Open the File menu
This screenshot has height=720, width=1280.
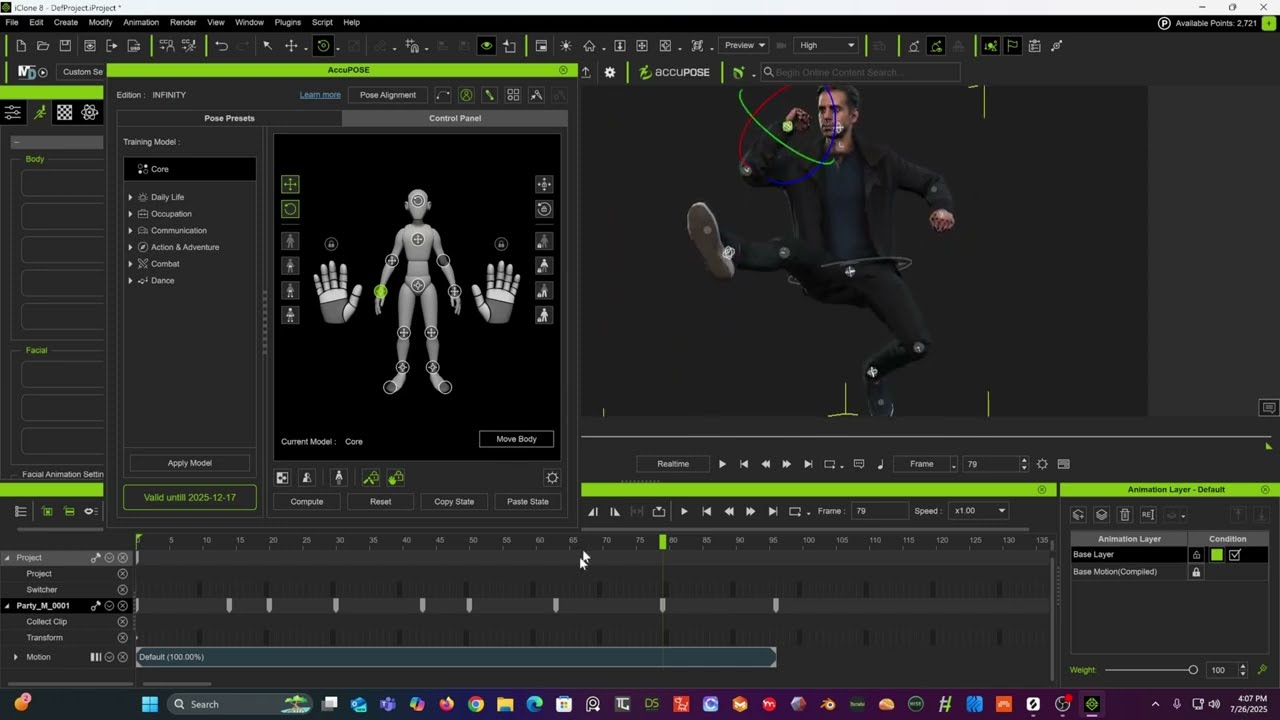click(x=12, y=22)
